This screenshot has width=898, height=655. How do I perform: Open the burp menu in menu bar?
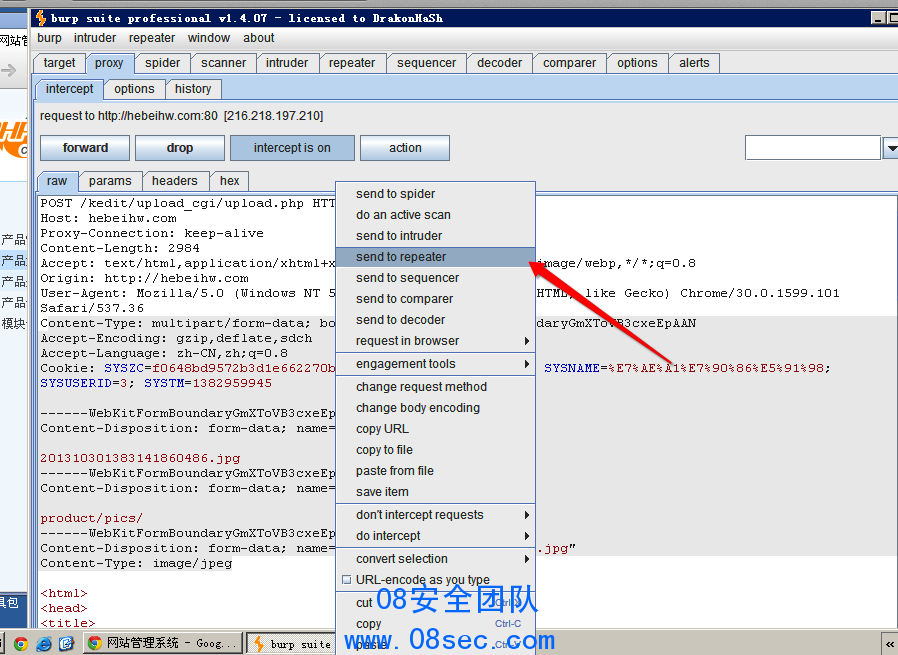click(49, 38)
